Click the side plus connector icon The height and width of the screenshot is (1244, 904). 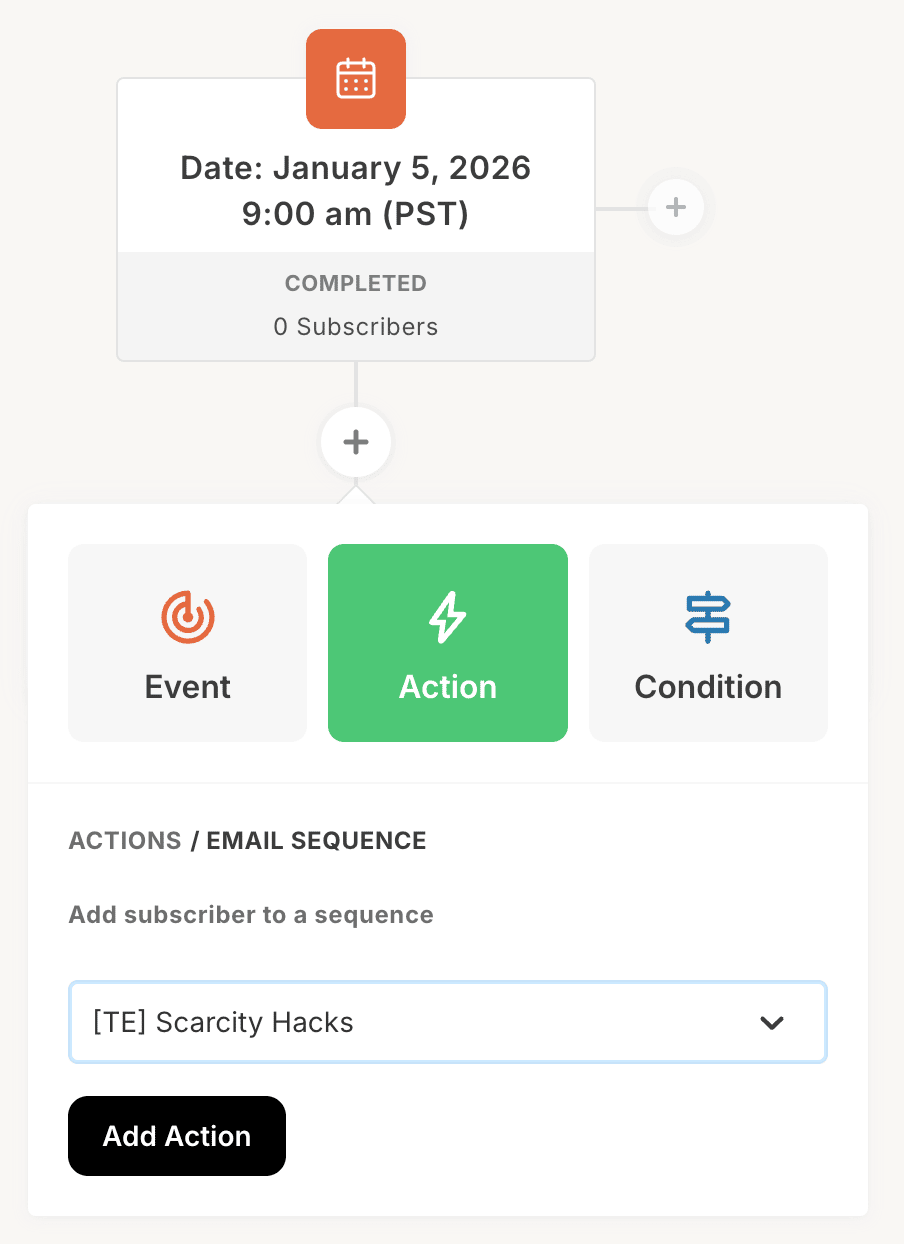[x=676, y=208]
